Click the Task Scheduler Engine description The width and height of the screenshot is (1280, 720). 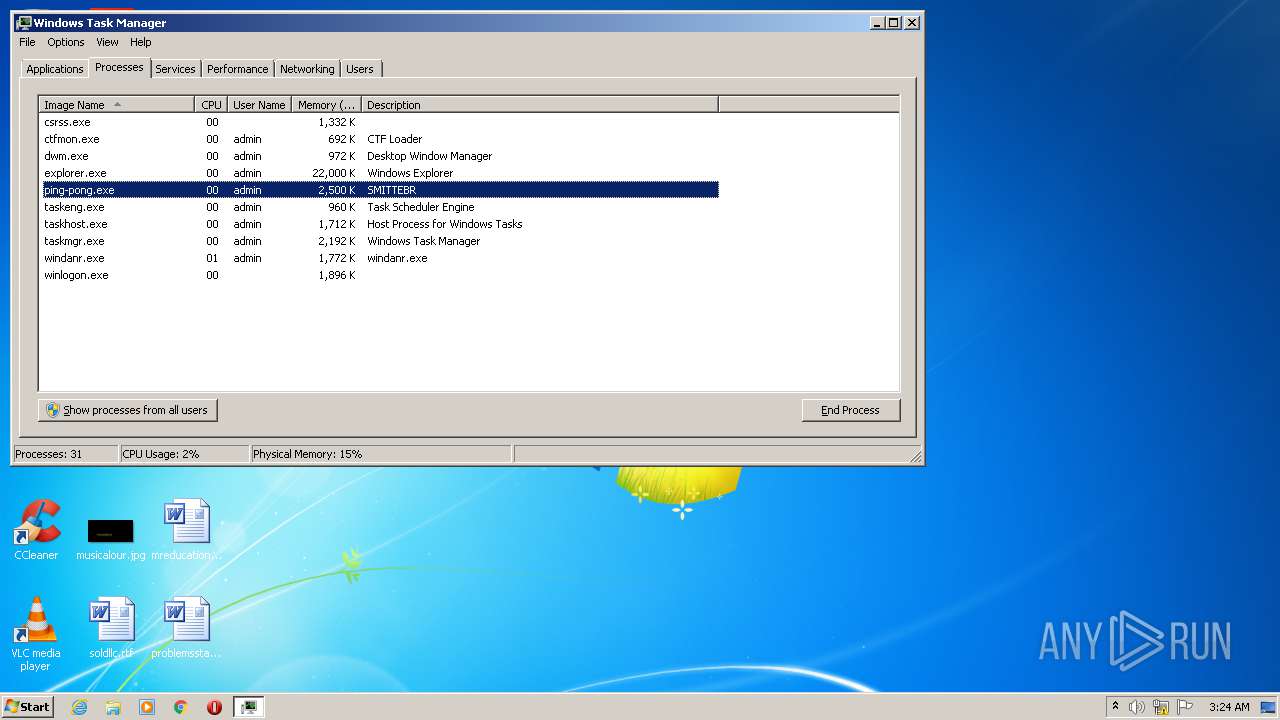(421, 207)
